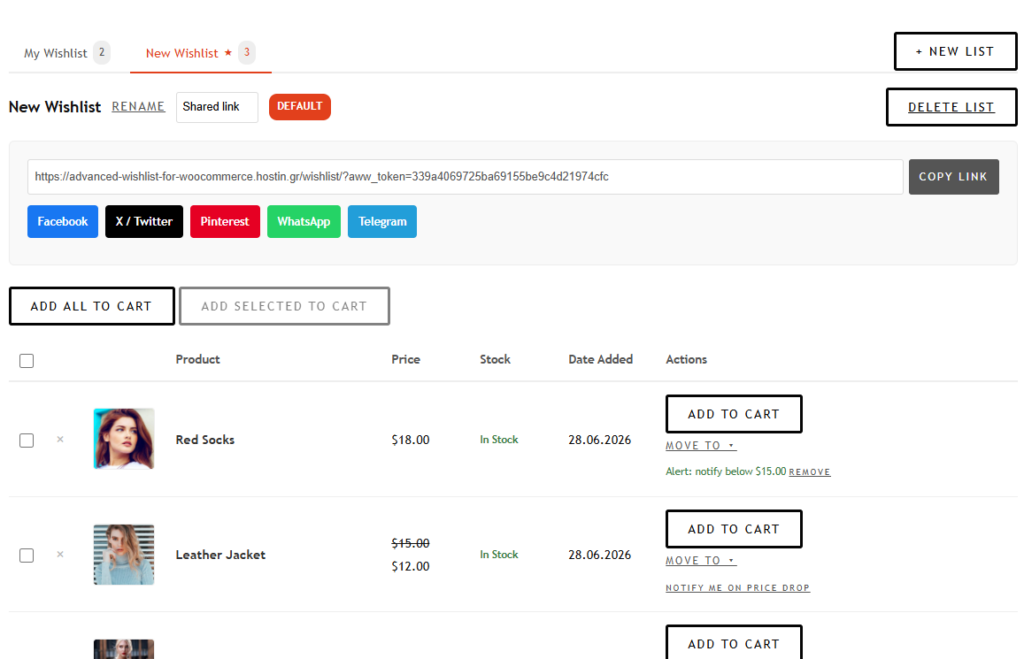This screenshot has width=1024, height=659.
Task: Share wishlist via WhatsApp
Action: click(304, 221)
